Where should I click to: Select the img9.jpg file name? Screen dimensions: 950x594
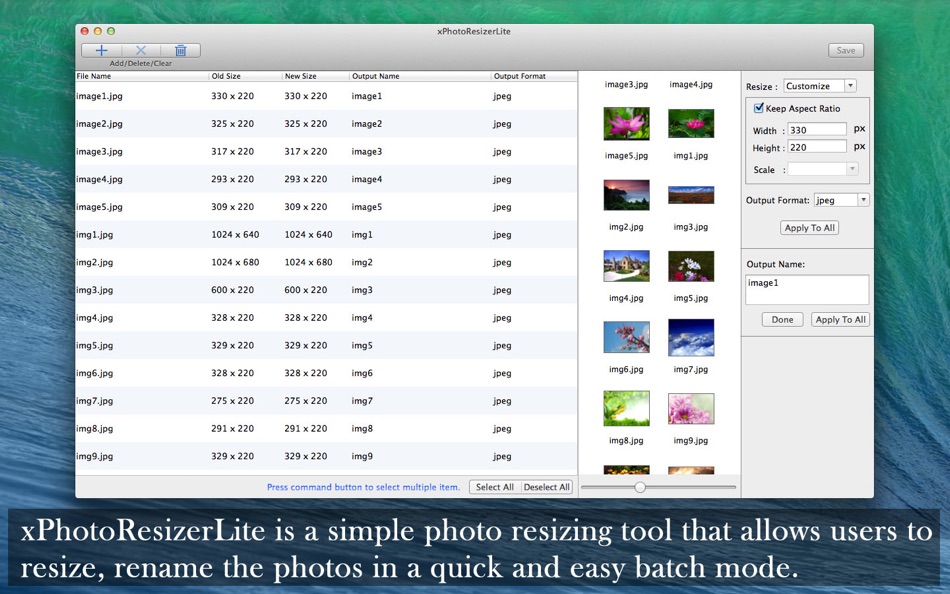click(x=95, y=456)
